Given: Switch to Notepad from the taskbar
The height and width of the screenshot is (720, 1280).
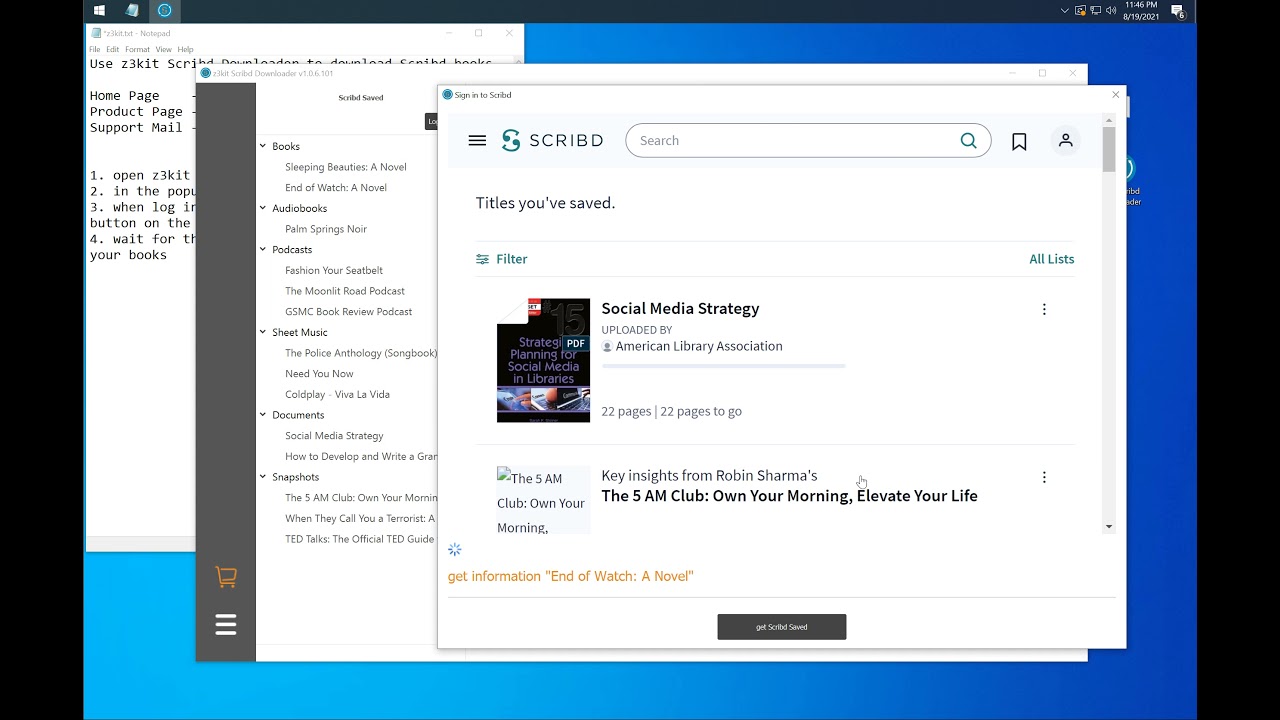Looking at the screenshot, I should tap(132, 11).
